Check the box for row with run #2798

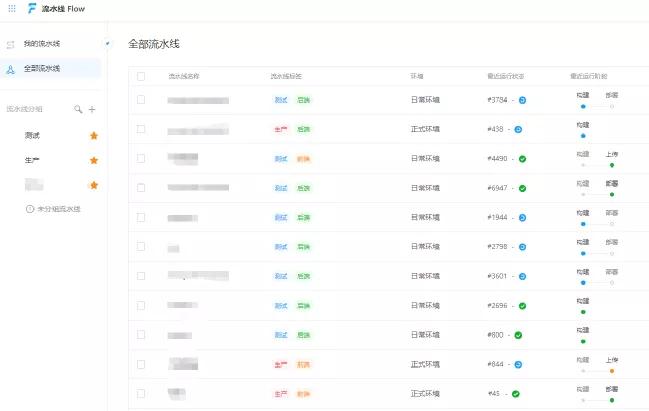point(141,247)
